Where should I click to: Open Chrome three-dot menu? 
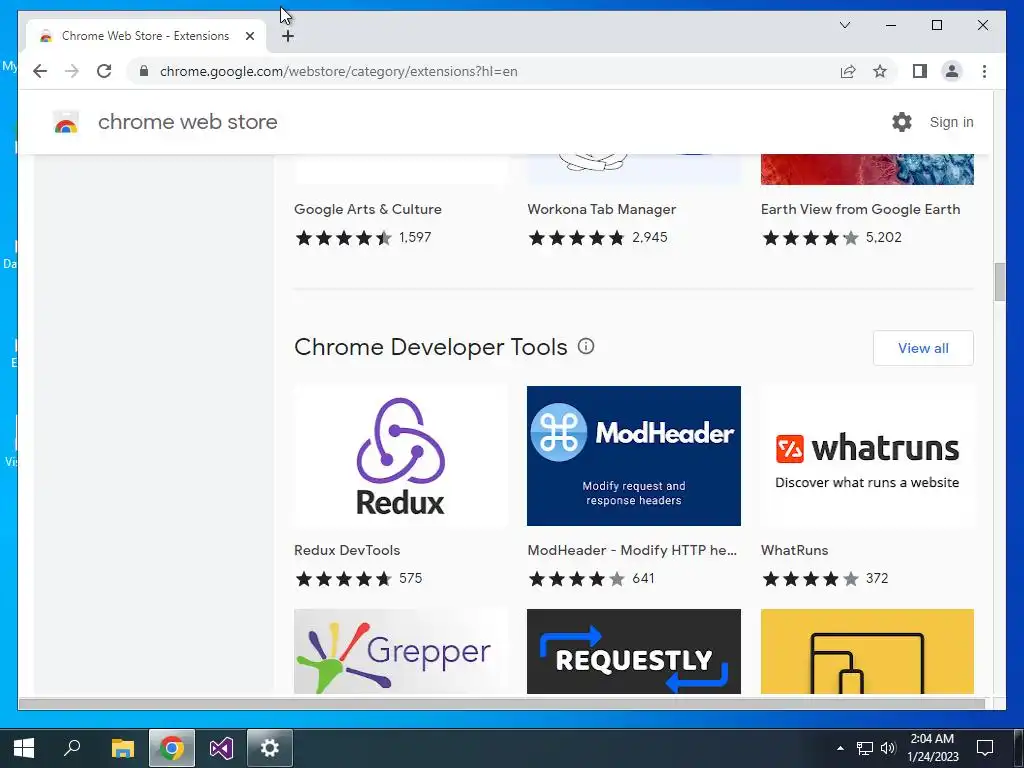[x=984, y=71]
